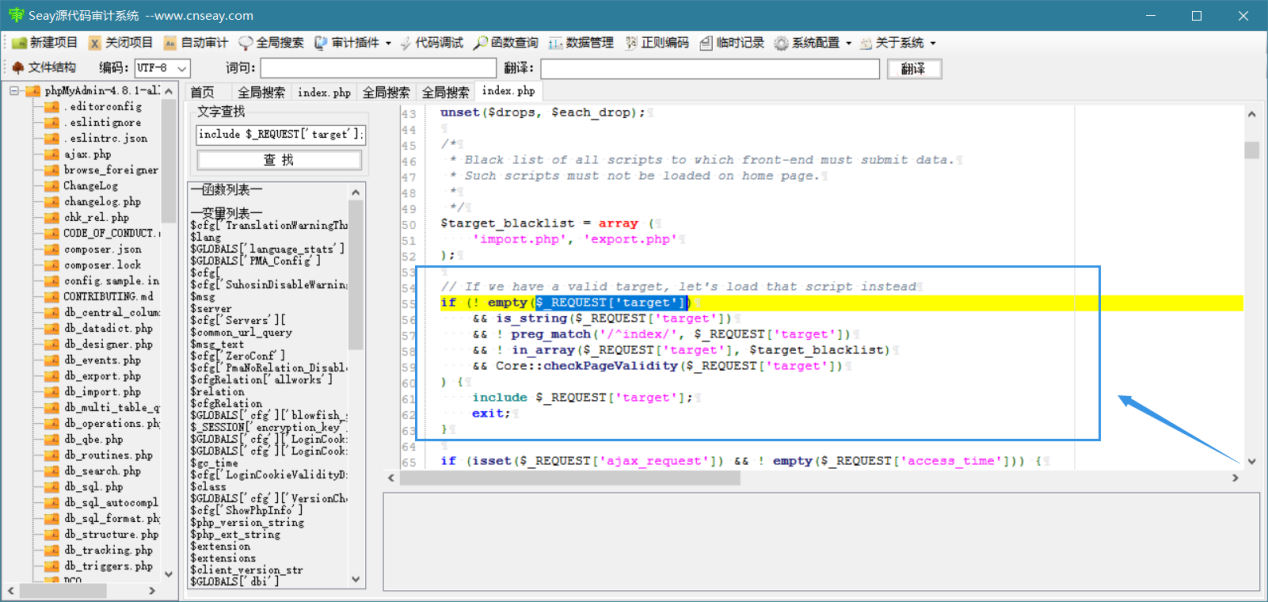Open 全局搜索 from the toolbar
The image size is (1268, 602).
(271, 43)
